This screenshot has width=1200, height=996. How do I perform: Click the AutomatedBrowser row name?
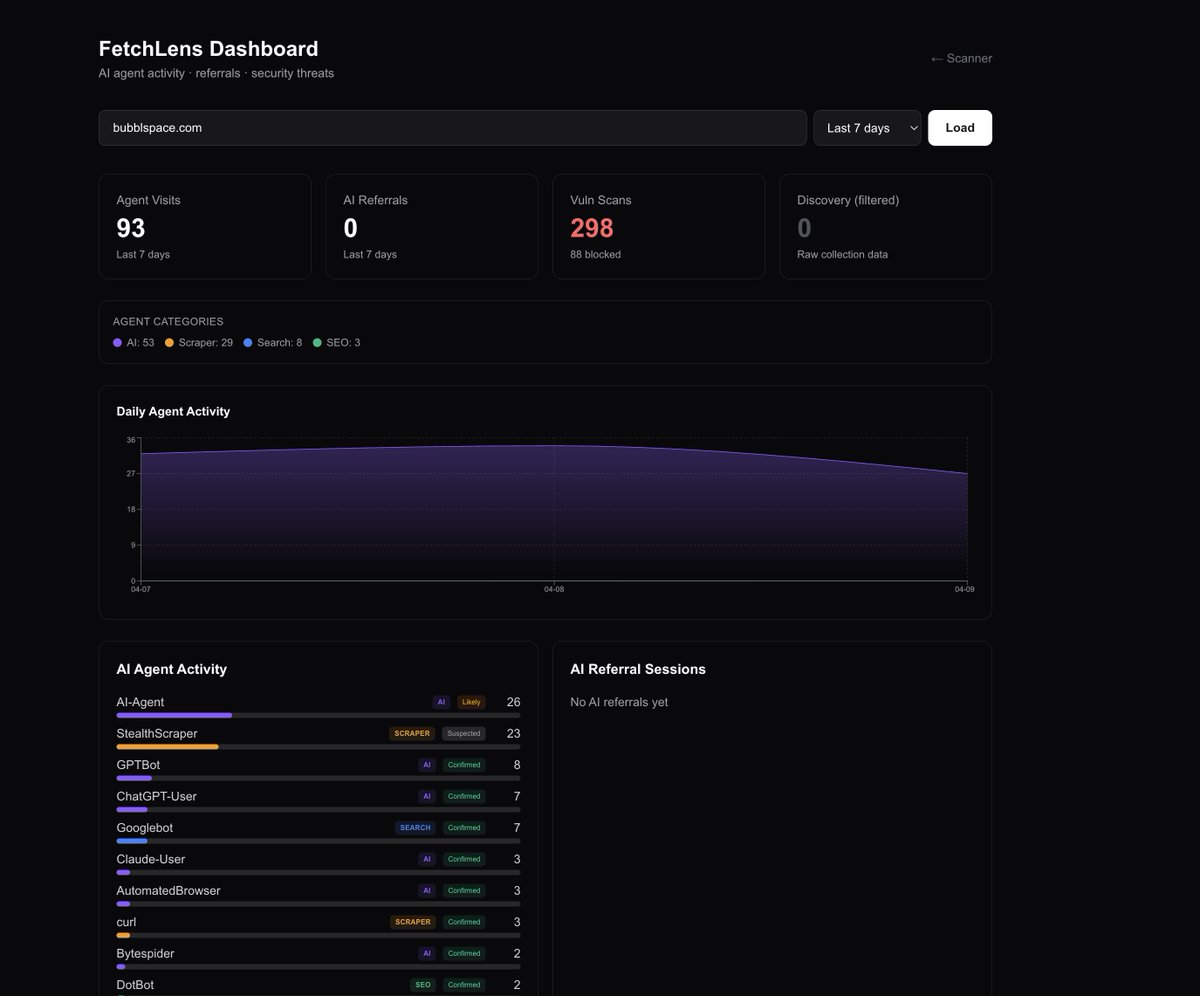pos(168,890)
